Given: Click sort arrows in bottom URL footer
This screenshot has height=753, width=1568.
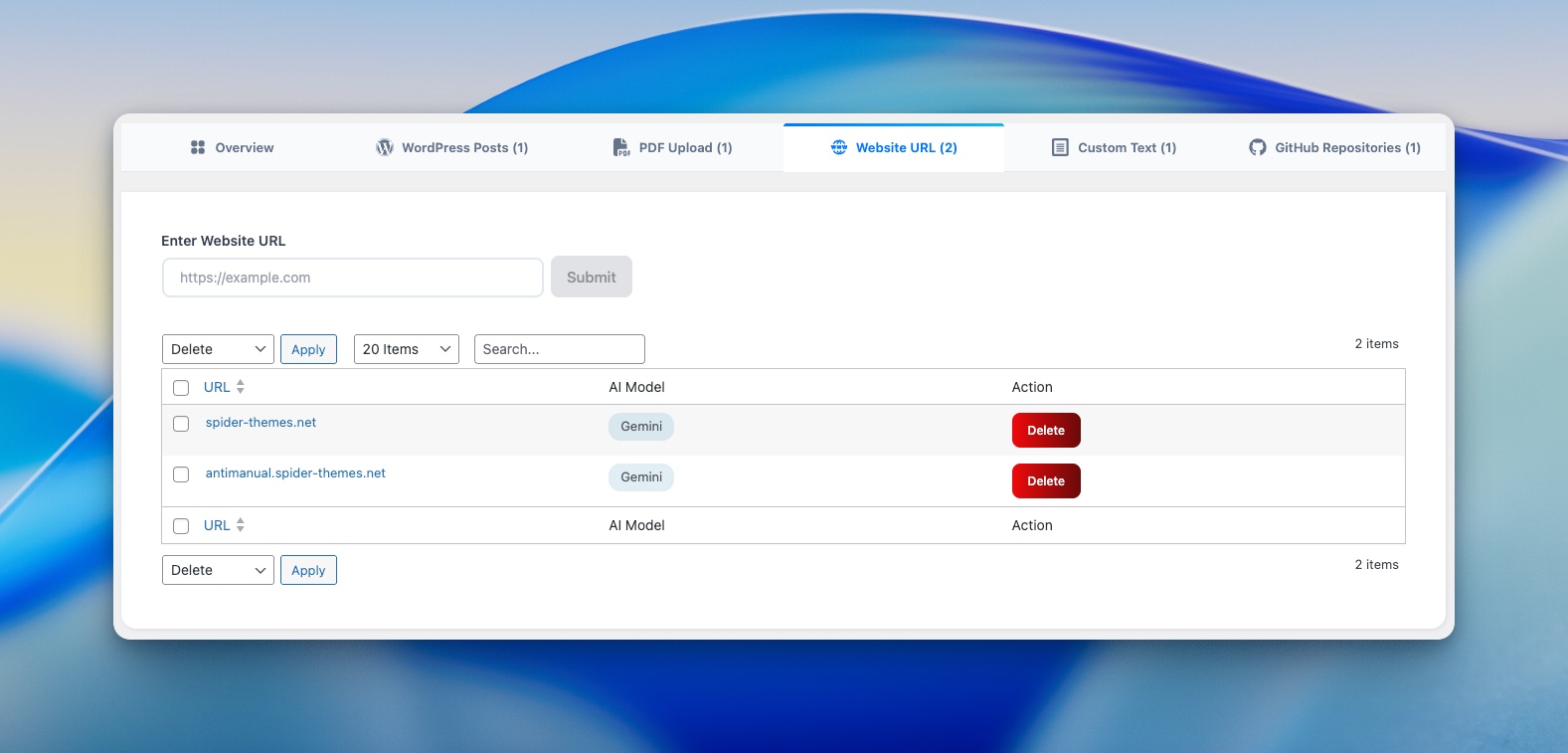Looking at the screenshot, I should tap(241, 525).
